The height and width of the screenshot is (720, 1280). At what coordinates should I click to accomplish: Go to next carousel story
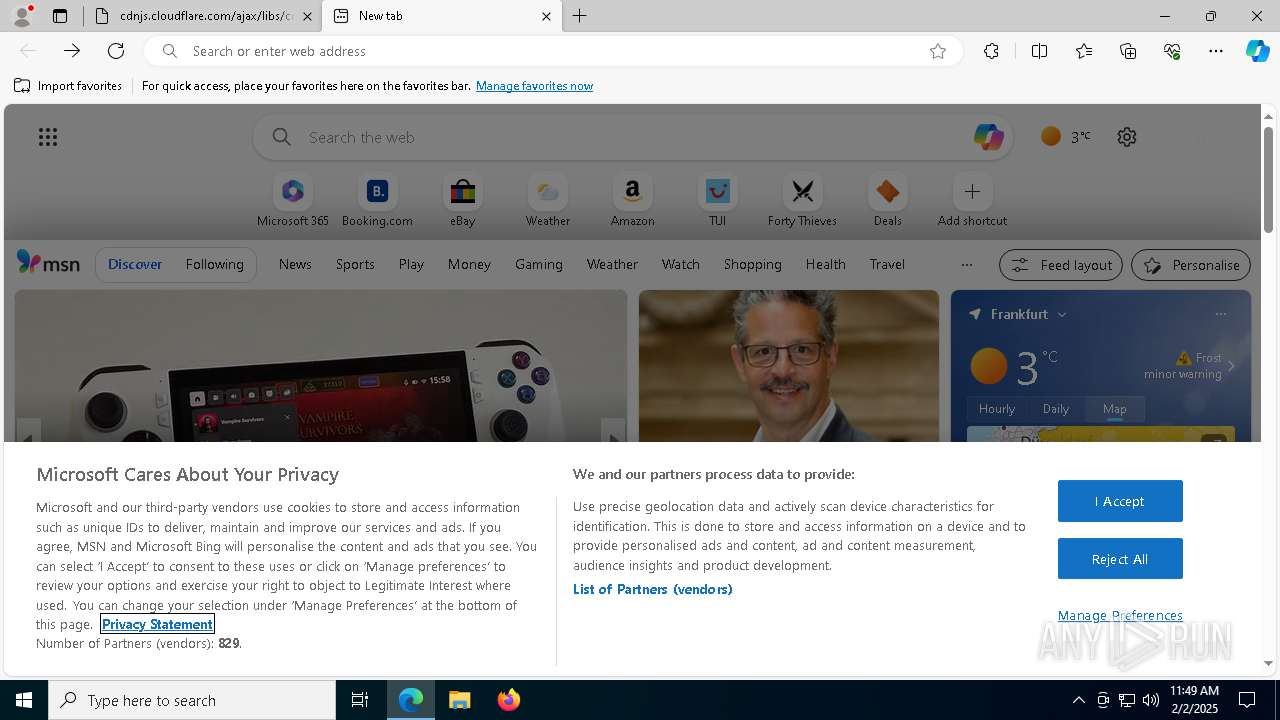614,431
